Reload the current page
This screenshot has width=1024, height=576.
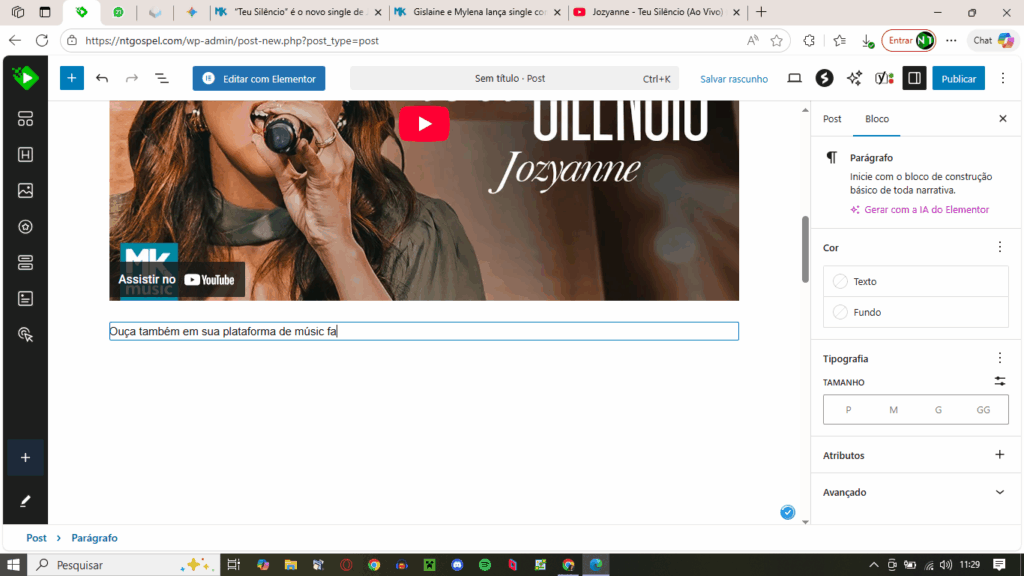[x=42, y=40]
